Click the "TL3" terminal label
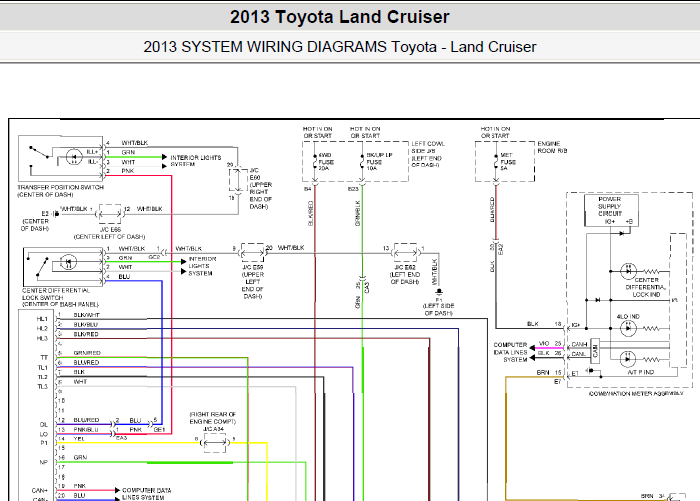This screenshot has width=700, height=501. 42,387
